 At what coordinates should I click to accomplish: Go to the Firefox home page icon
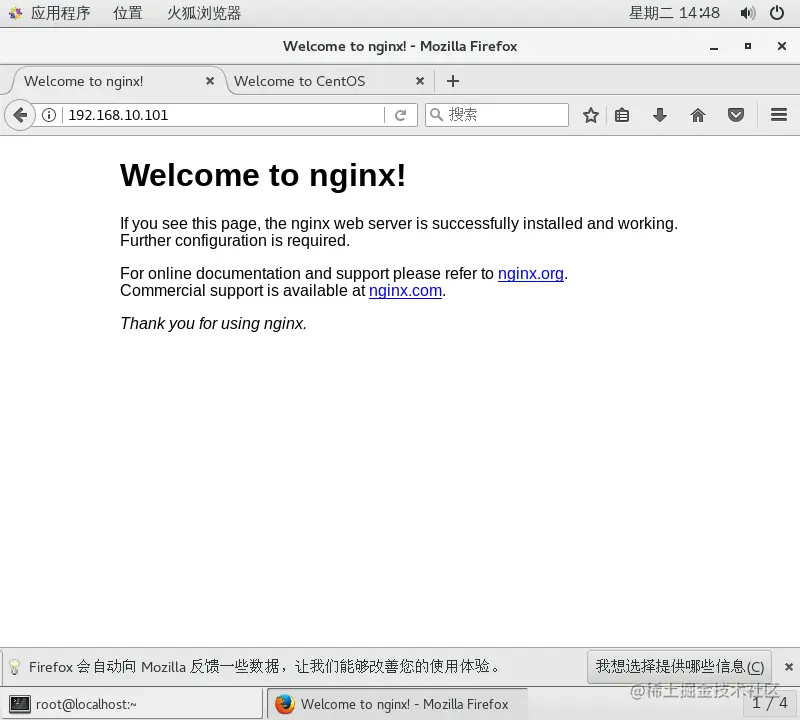698,115
